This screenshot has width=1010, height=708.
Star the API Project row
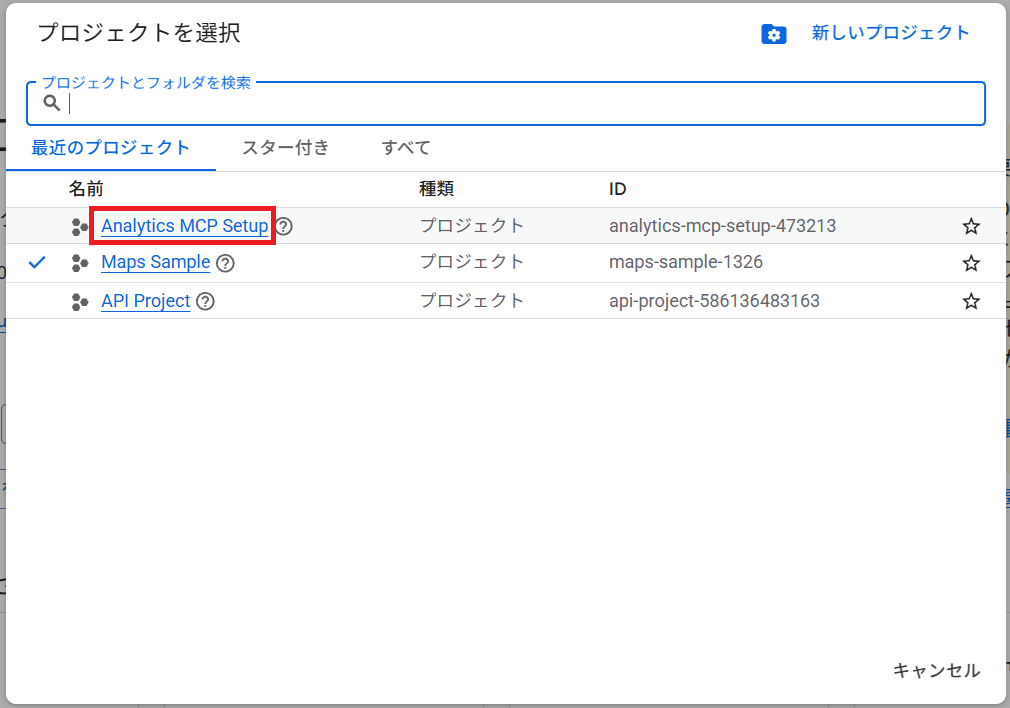[x=970, y=301]
